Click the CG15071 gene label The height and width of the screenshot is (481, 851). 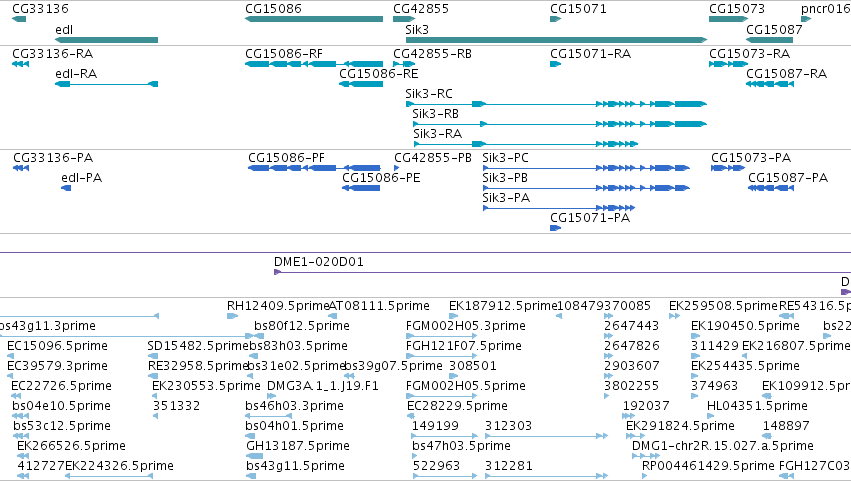[x=578, y=9]
